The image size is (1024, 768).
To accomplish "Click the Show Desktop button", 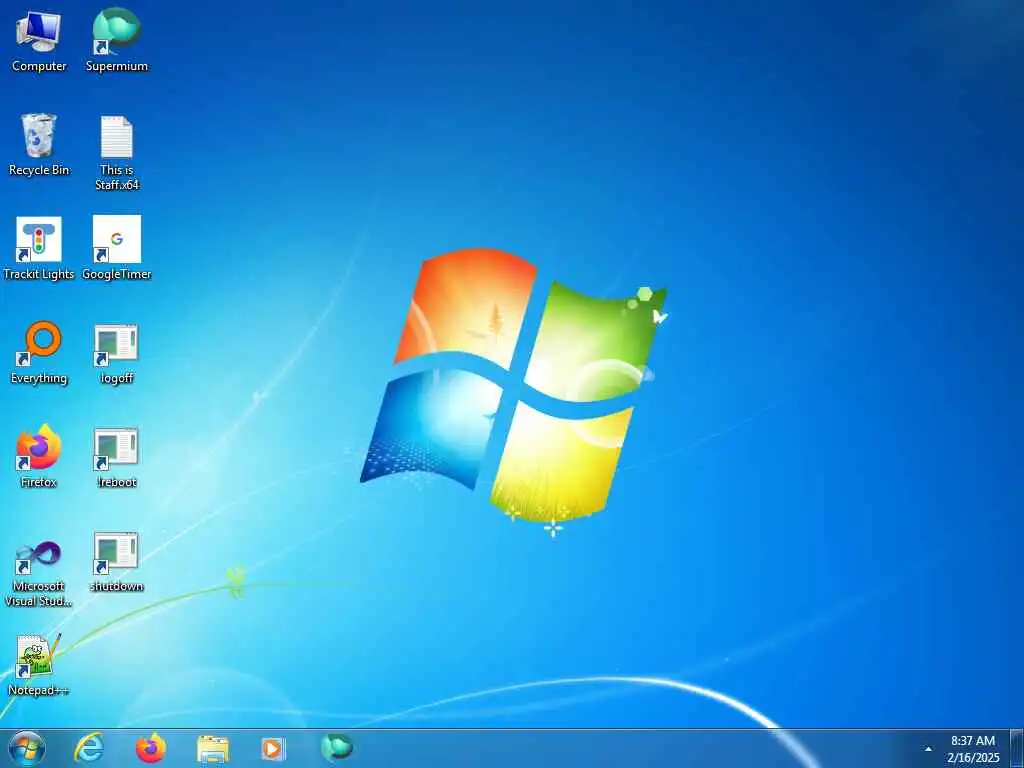I will tap(1017, 748).
